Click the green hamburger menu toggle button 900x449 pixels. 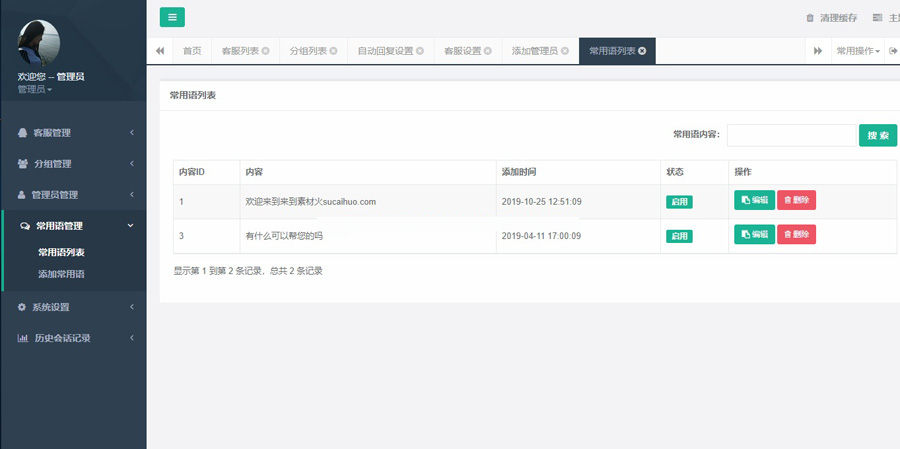(172, 17)
